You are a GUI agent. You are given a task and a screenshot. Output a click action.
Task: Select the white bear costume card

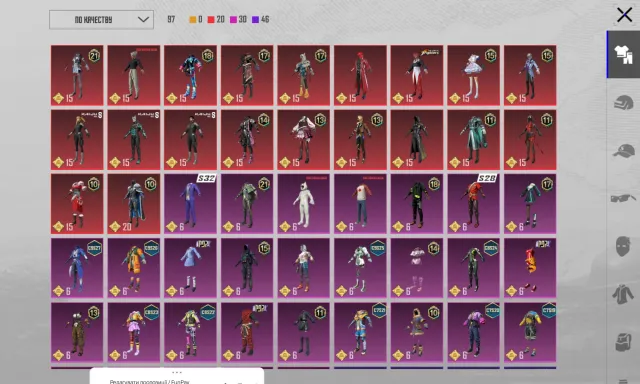304,204
